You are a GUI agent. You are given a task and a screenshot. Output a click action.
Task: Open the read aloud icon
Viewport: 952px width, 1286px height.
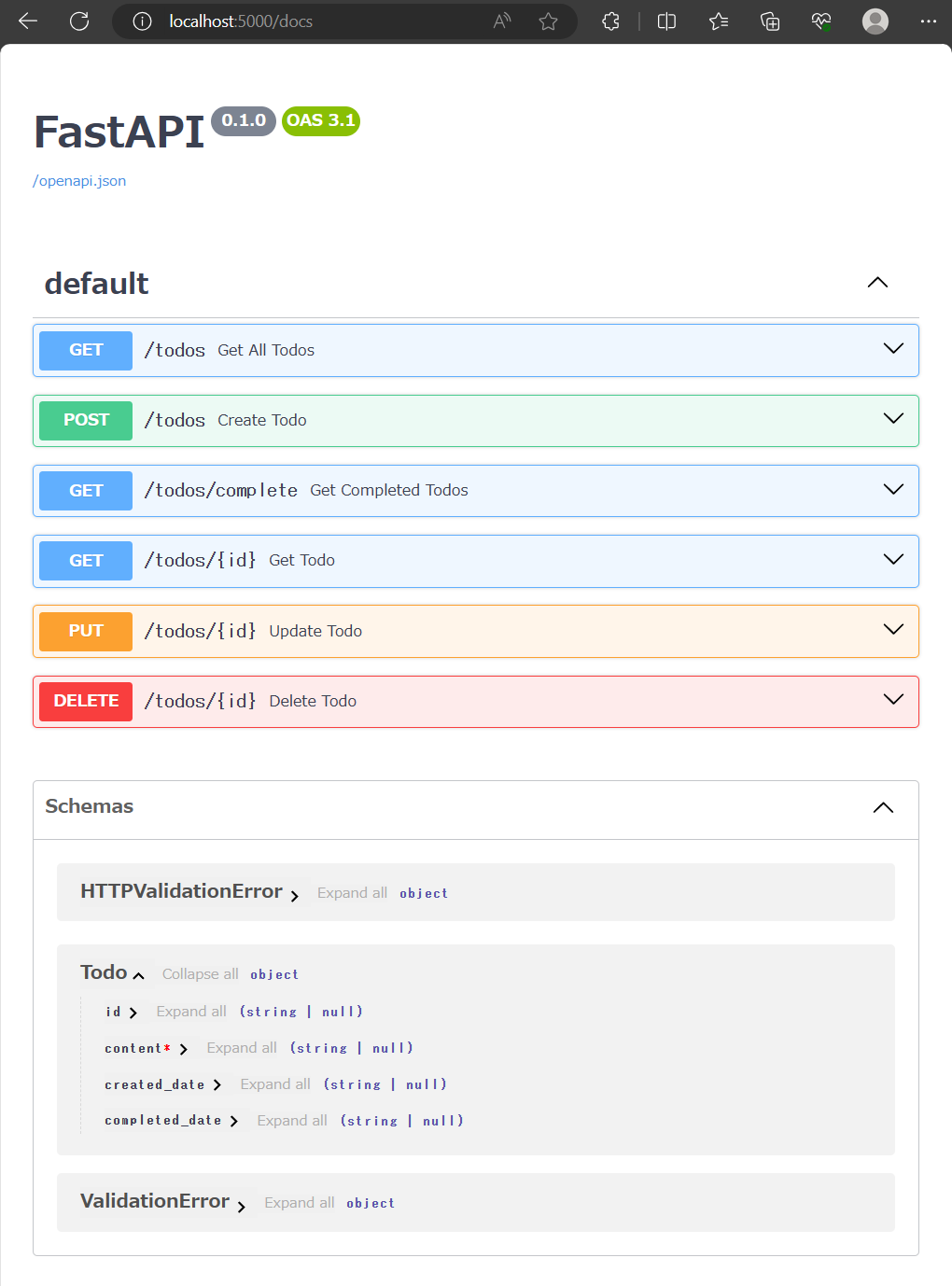pyautogui.click(x=502, y=21)
